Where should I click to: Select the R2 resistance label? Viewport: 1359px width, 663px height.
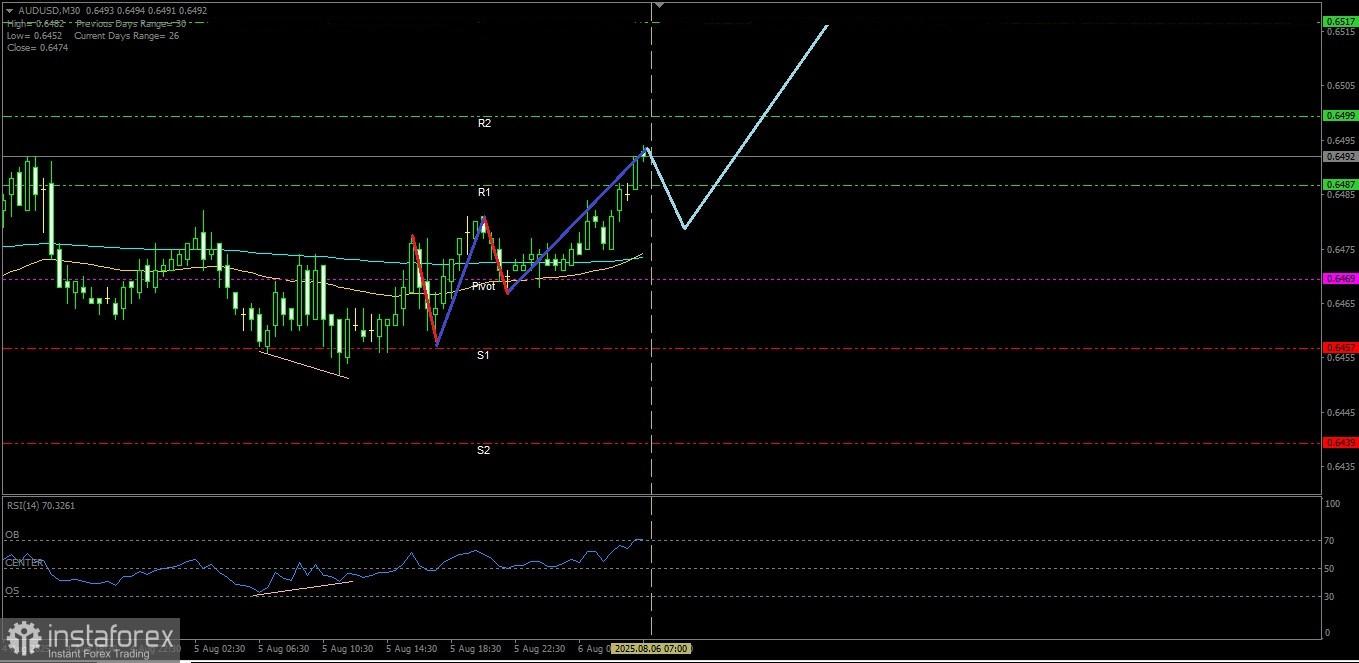point(484,123)
